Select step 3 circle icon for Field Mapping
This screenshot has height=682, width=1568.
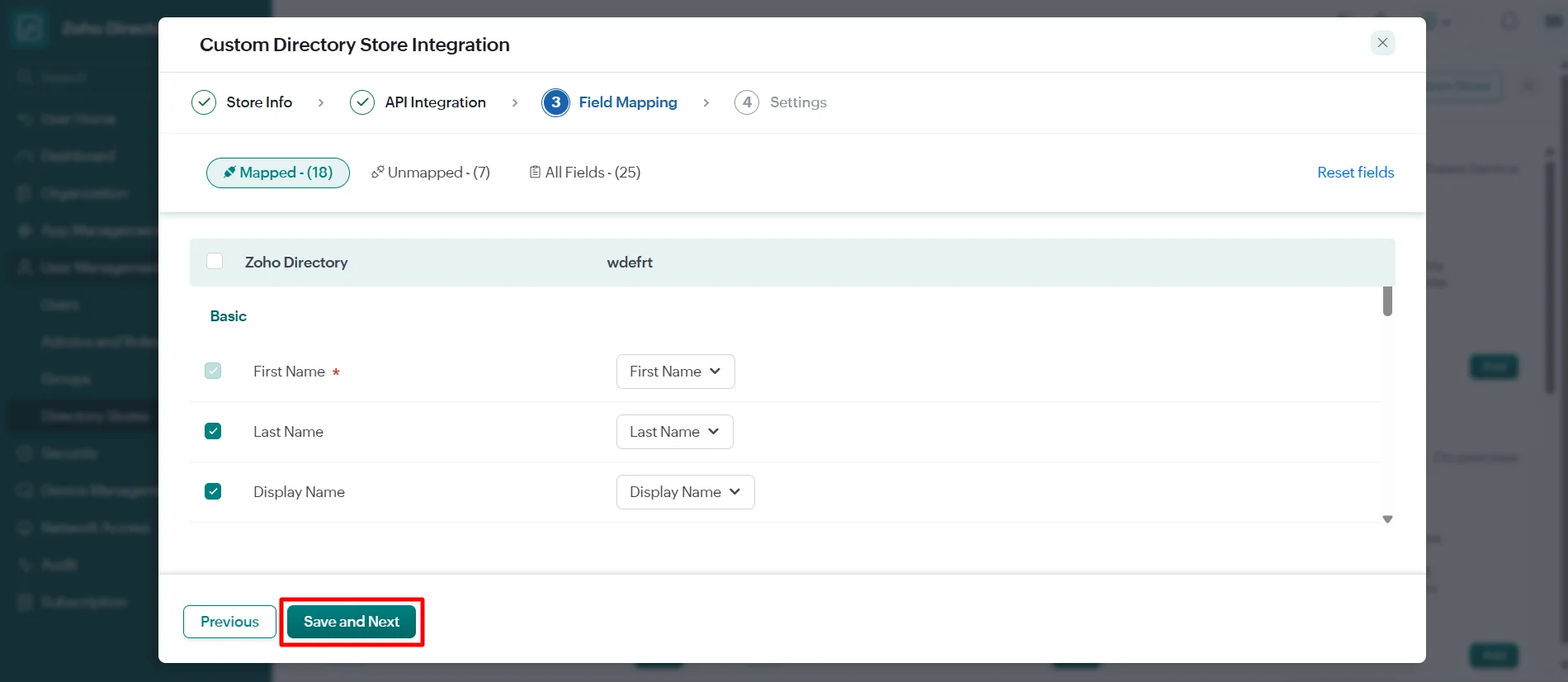coord(555,102)
